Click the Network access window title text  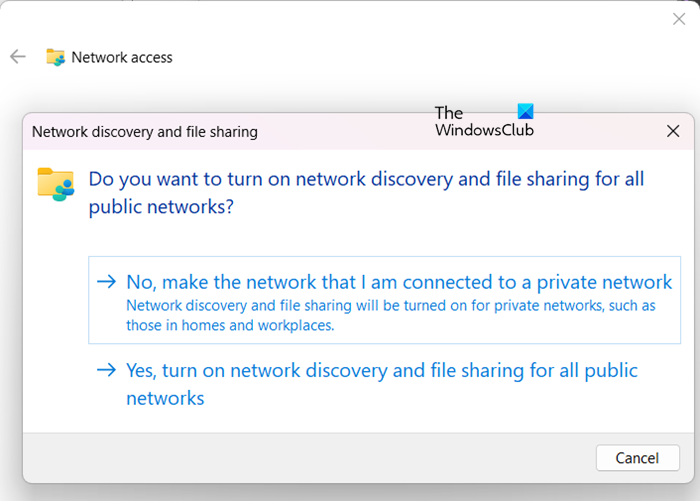122,57
